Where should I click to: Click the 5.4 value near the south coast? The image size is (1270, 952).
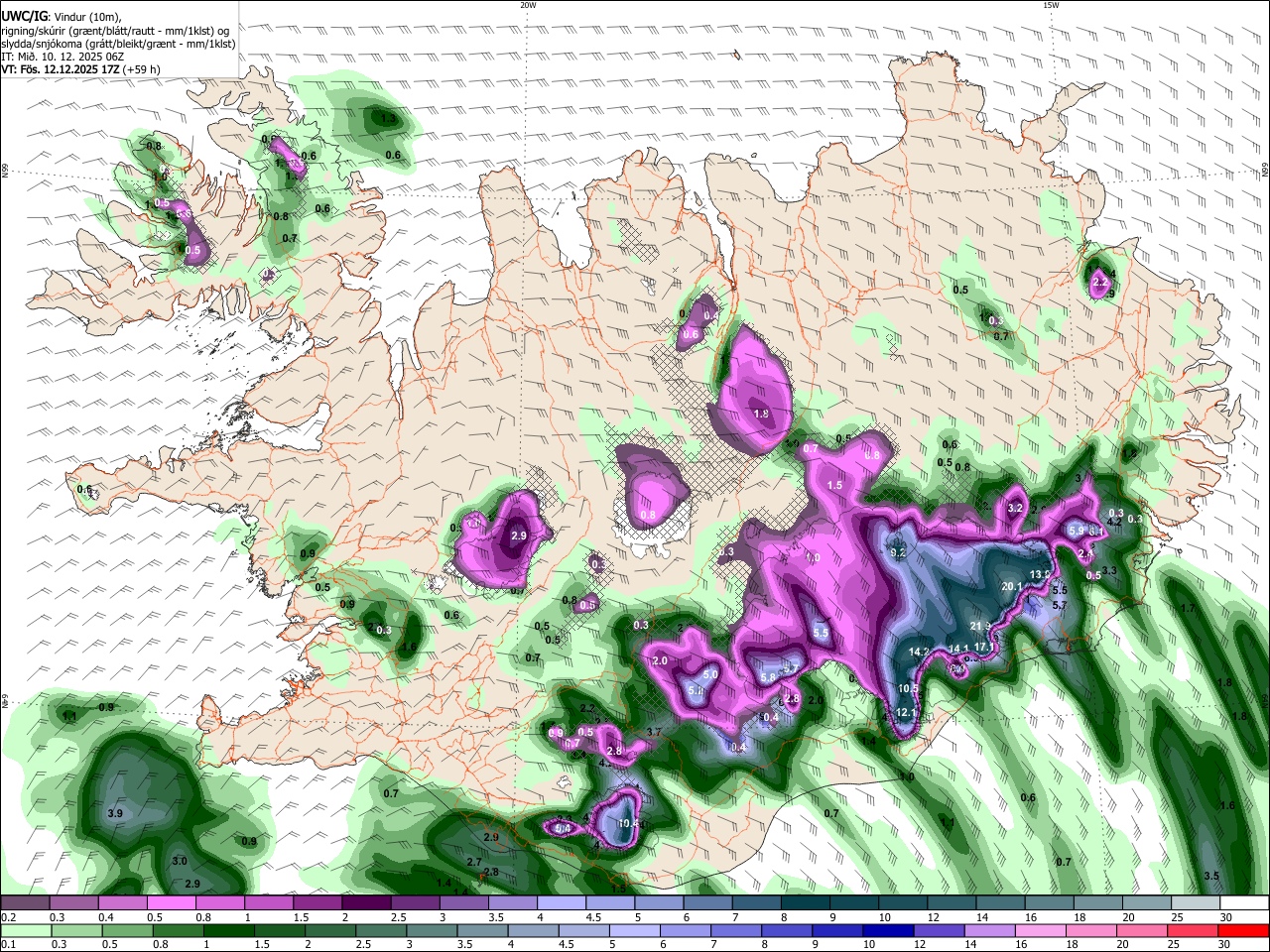tap(563, 828)
